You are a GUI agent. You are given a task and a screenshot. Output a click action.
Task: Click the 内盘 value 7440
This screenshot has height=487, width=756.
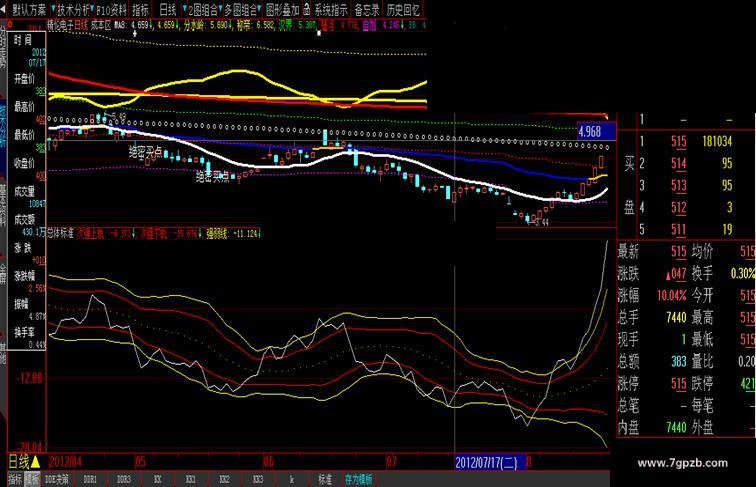click(676, 427)
